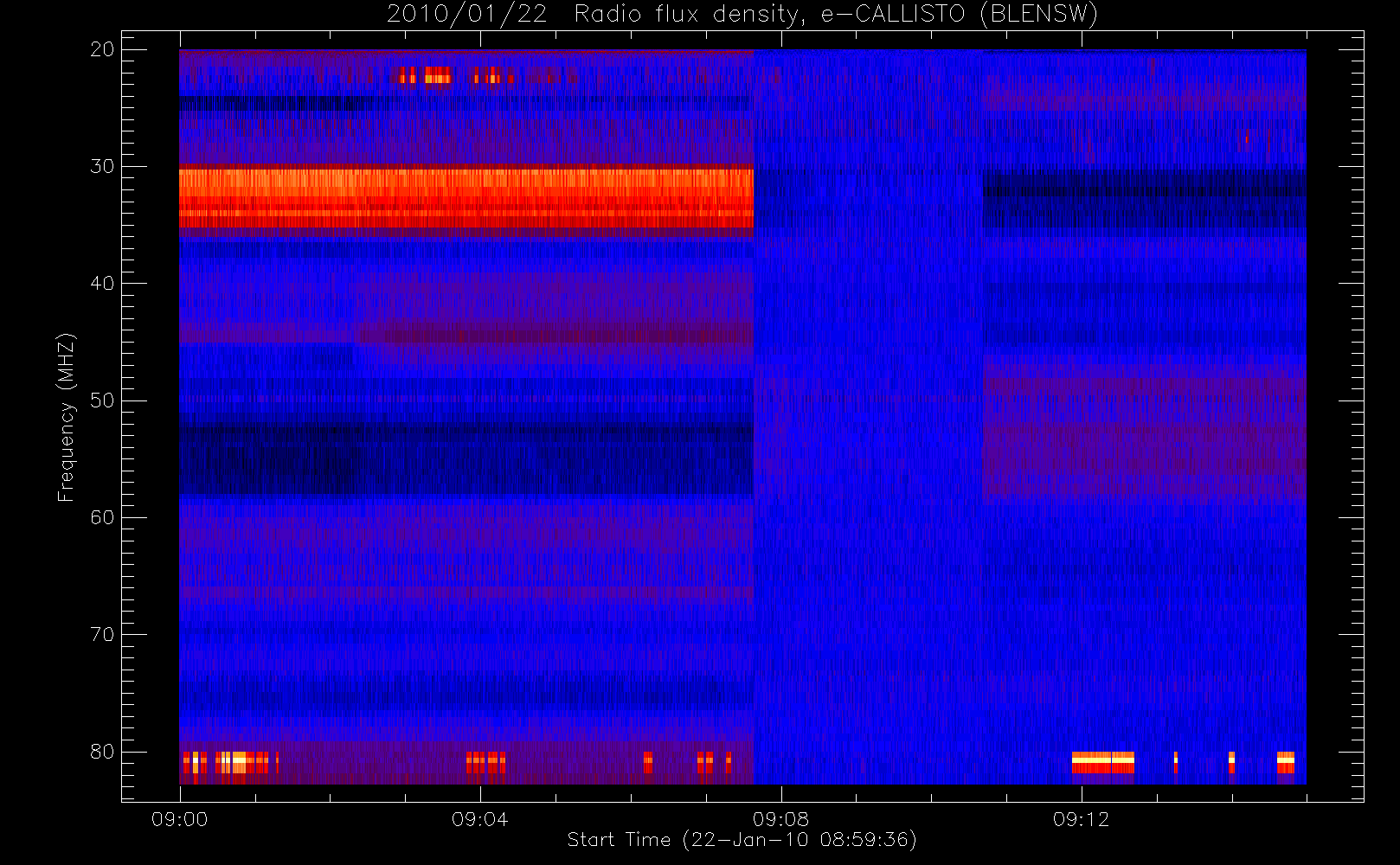The image size is (1400, 865).
Task: Click the 09:08 time tick label
Action: [x=780, y=819]
